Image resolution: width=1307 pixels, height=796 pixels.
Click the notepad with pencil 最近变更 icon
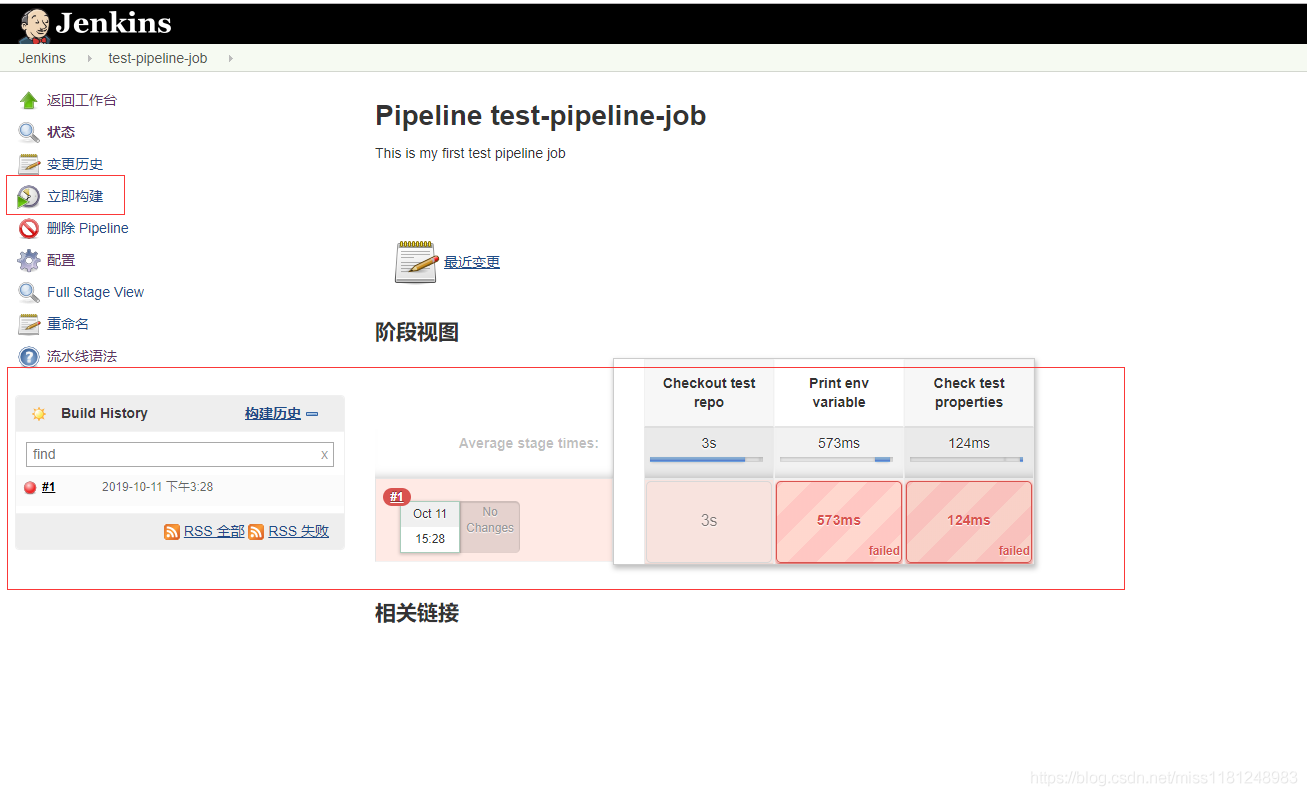(x=416, y=262)
